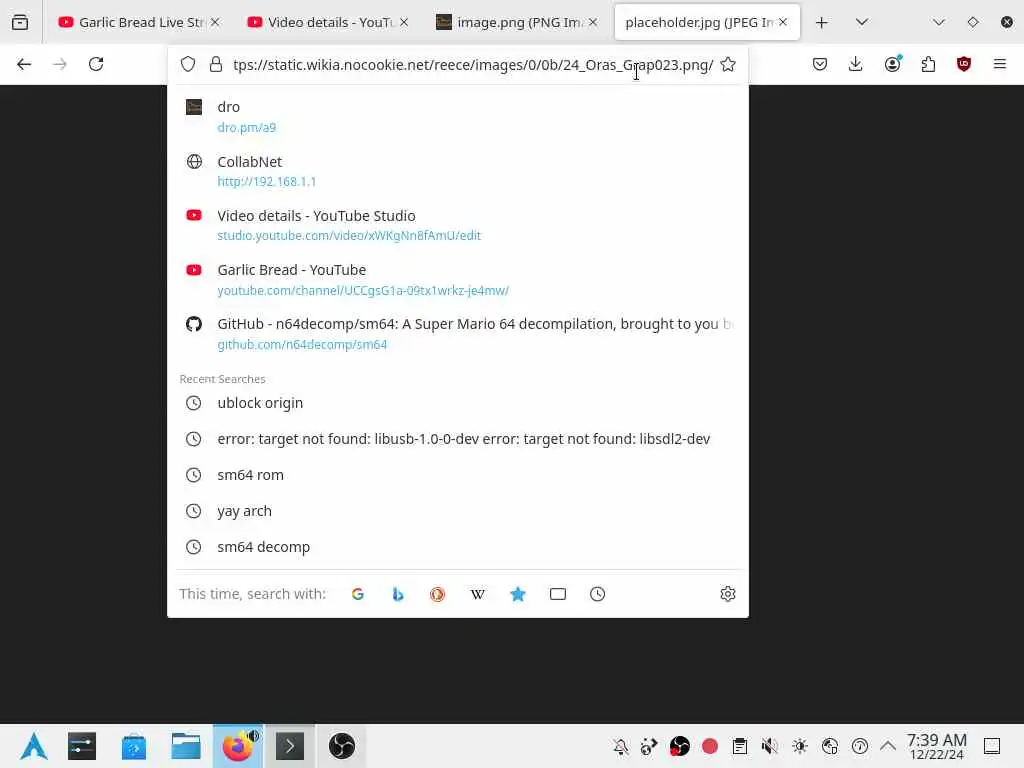Click the window menu chevron in title bar

coord(939,22)
